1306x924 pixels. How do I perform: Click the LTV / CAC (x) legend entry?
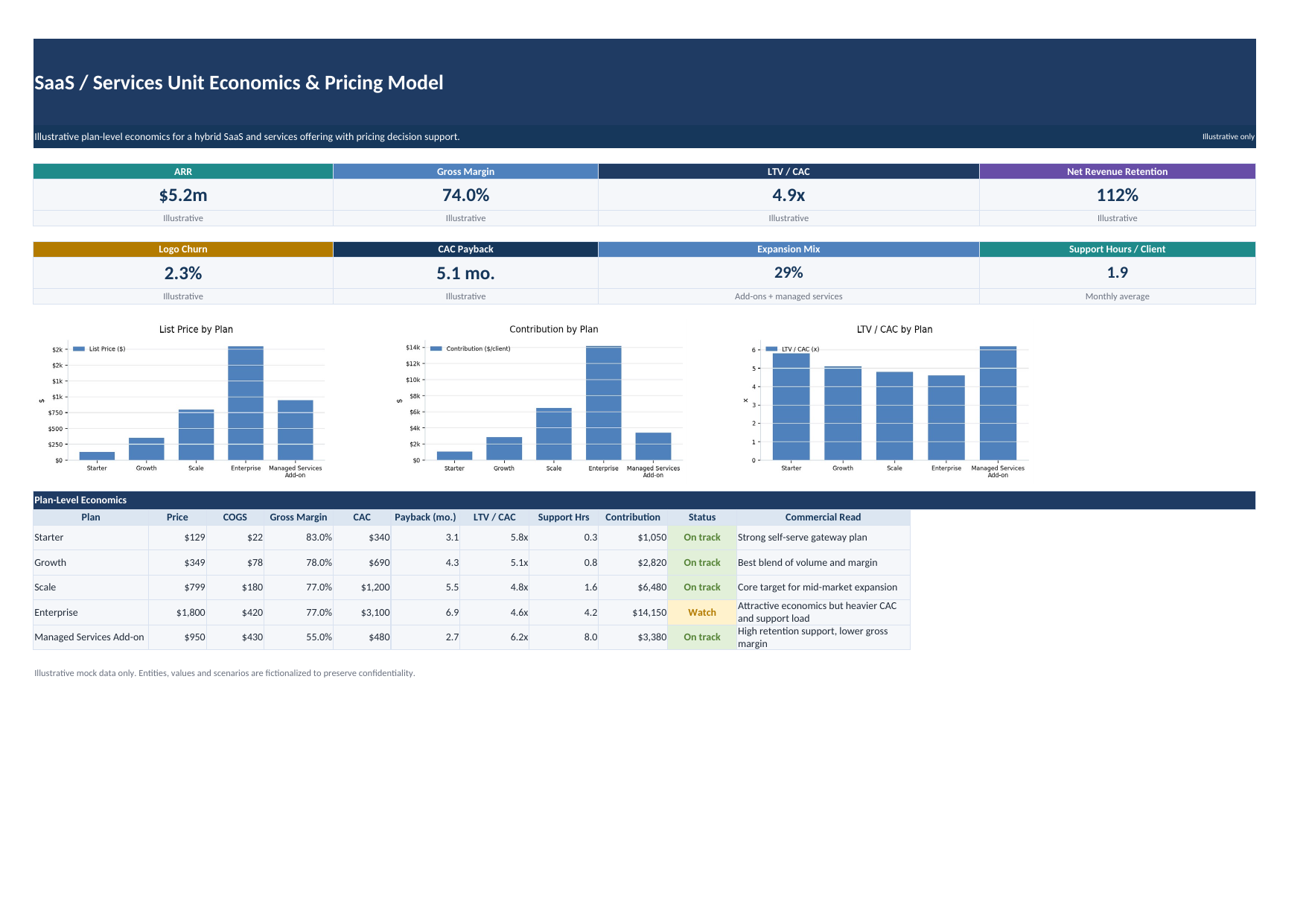click(x=792, y=348)
